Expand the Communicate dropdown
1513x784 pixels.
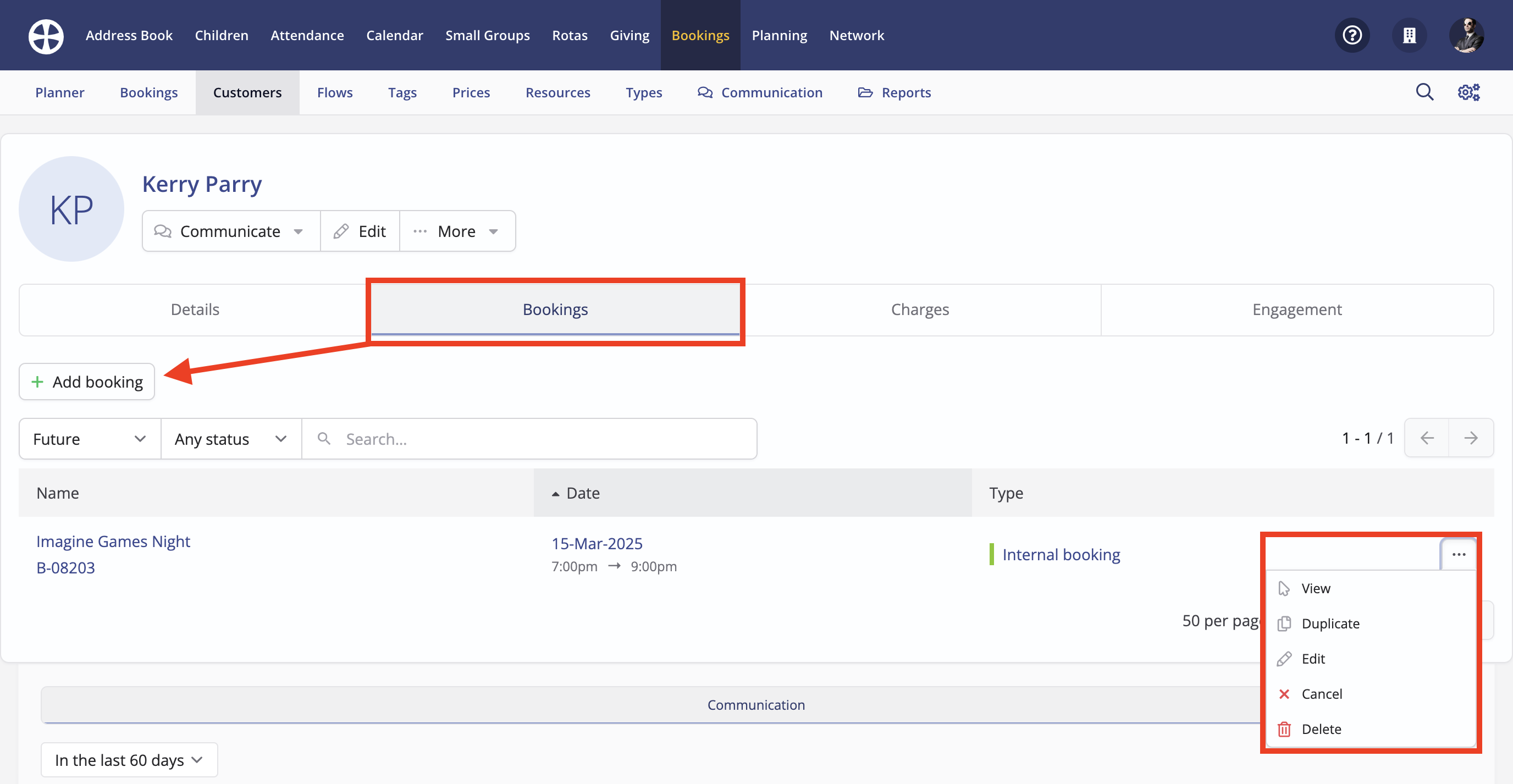click(230, 231)
